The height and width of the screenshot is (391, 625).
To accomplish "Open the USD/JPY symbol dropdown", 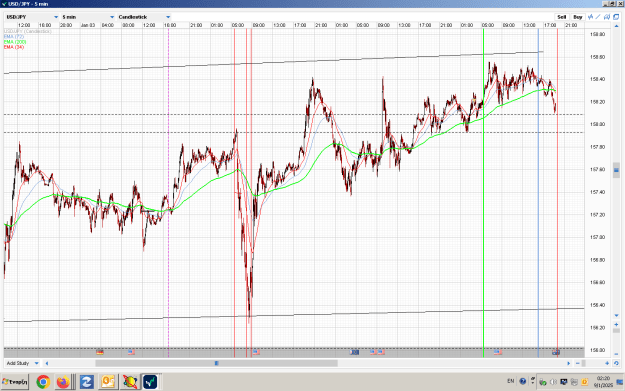I will [32, 17].
